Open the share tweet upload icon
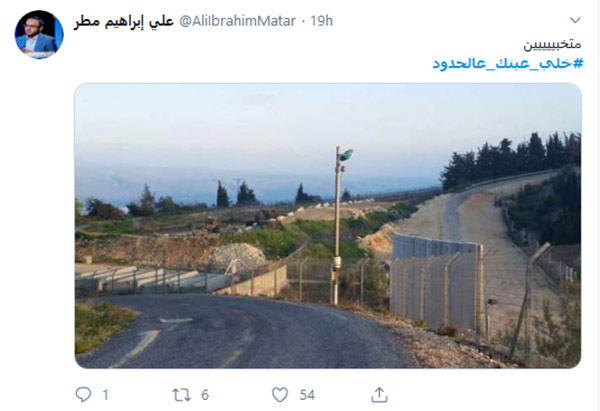The image size is (600, 411). click(x=379, y=395)
